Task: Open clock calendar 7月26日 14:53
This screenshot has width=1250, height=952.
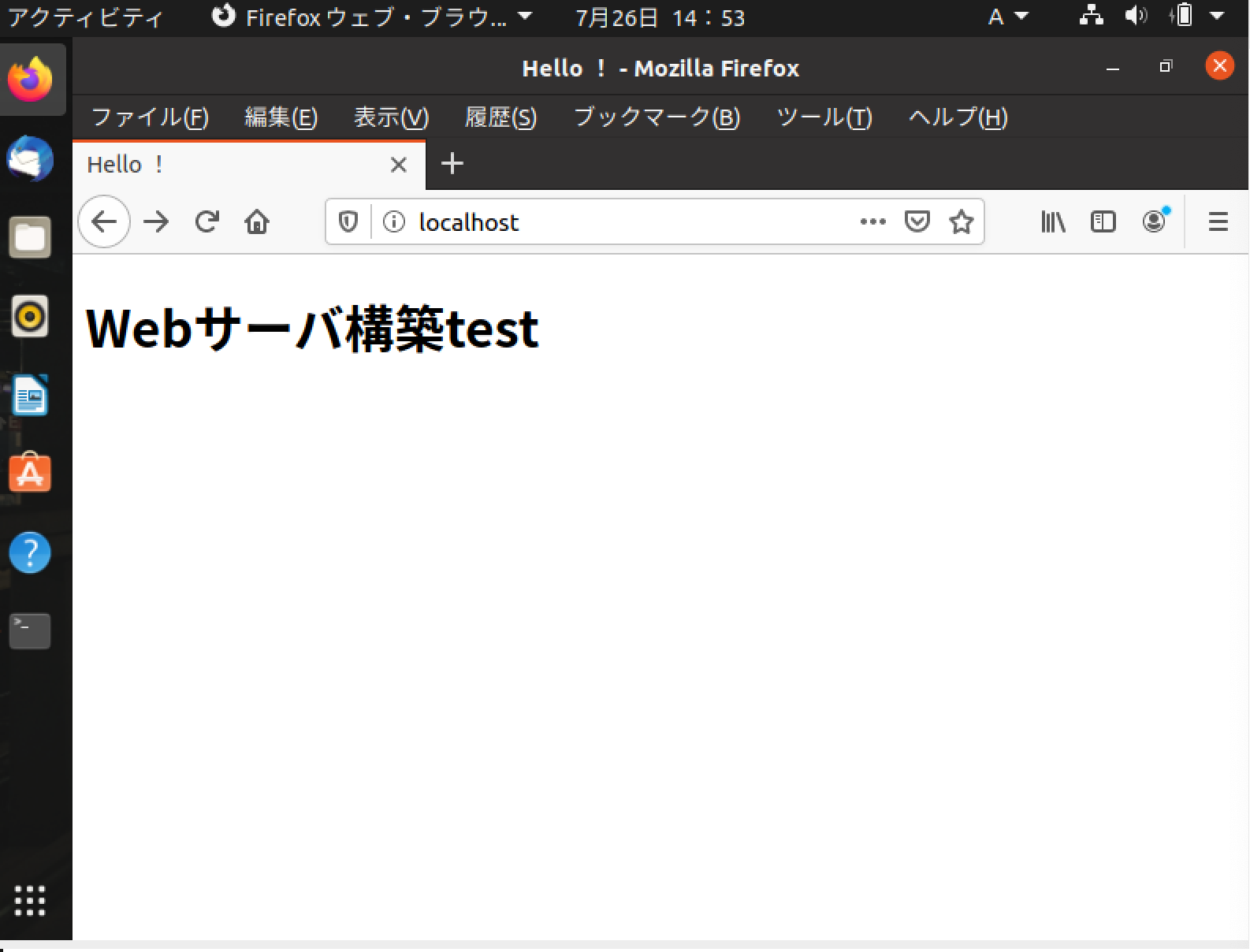Action: [660, 17]
